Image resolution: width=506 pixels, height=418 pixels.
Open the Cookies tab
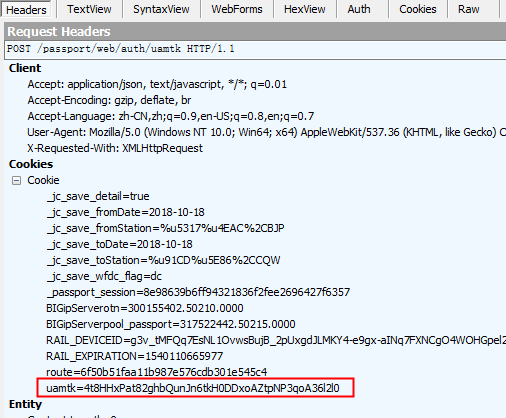click(417, 9)
